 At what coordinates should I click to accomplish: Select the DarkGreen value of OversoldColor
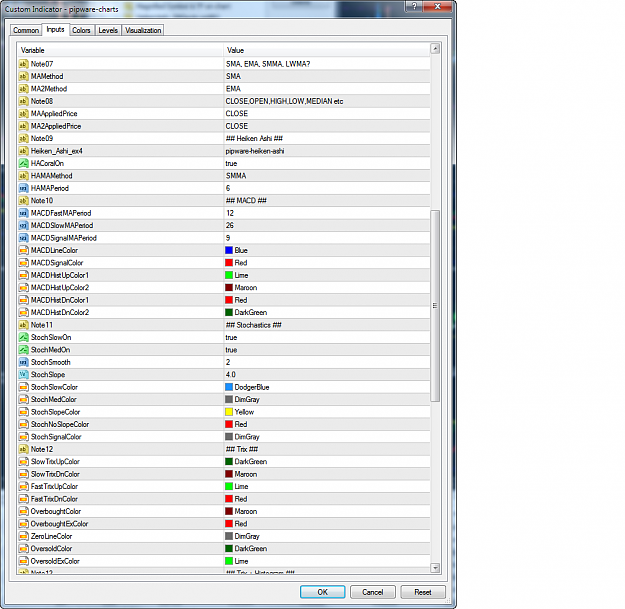251,548
